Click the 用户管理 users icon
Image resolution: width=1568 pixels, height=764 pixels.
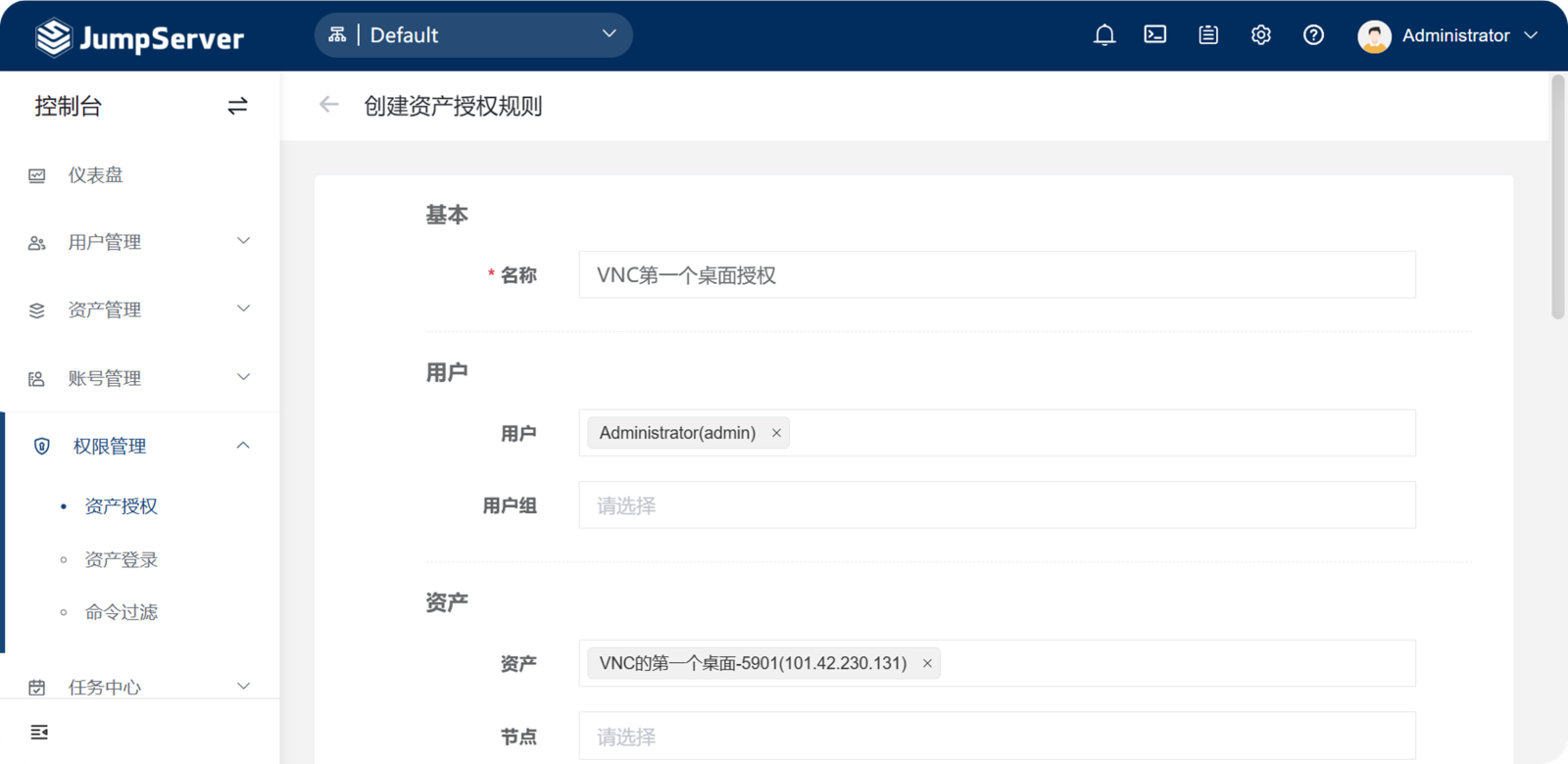pos(37,243)
